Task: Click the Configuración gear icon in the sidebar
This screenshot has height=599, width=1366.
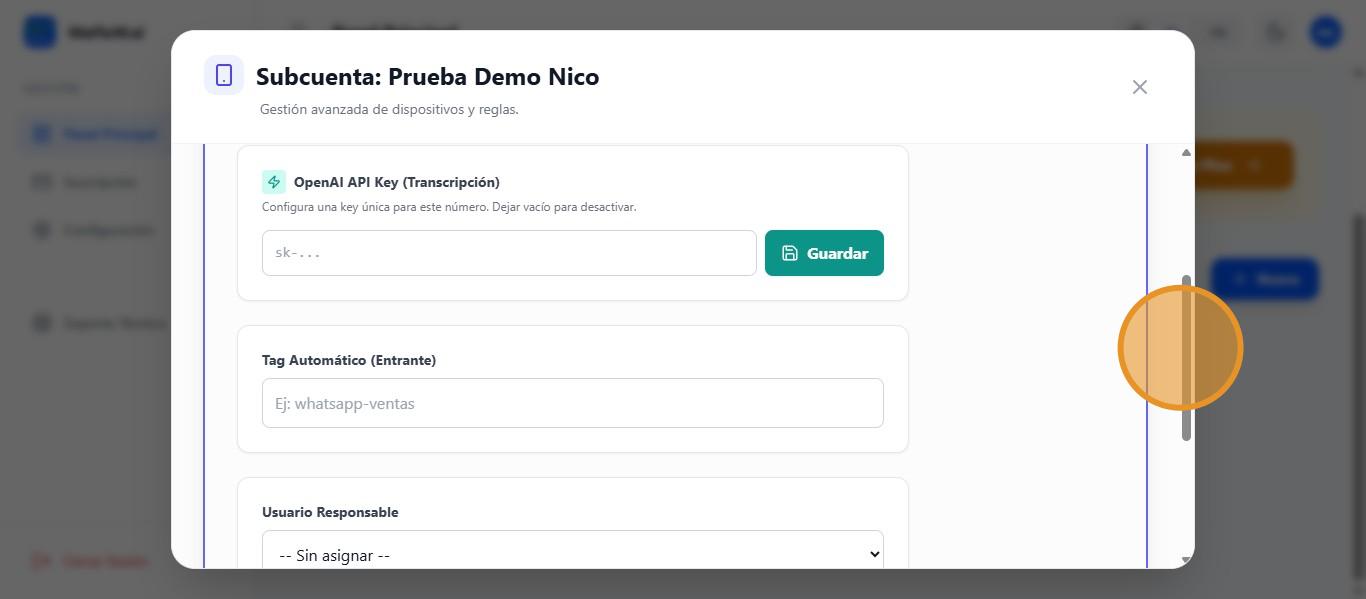Action: click(x=41, y=230)
